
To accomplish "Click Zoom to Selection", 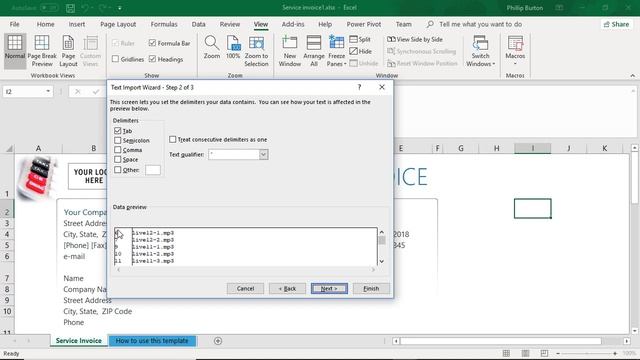I will (x=256, y=51).
